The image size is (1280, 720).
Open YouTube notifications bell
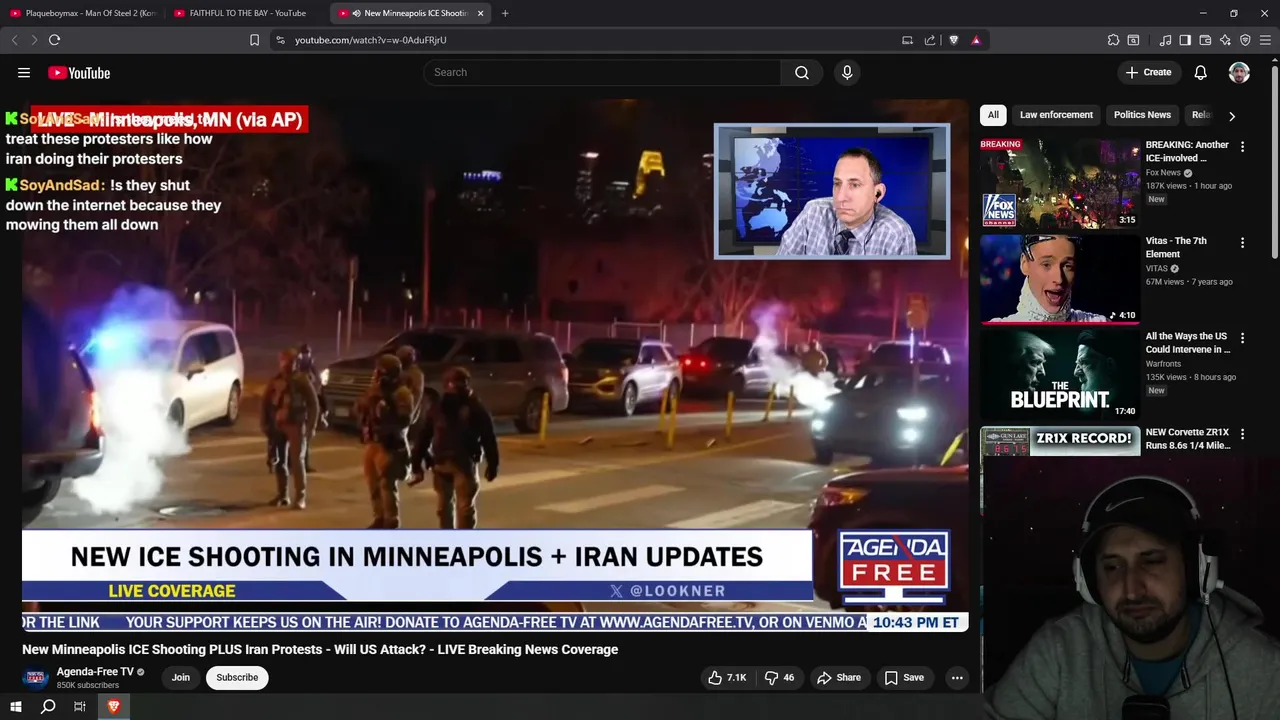point(1200,72)
